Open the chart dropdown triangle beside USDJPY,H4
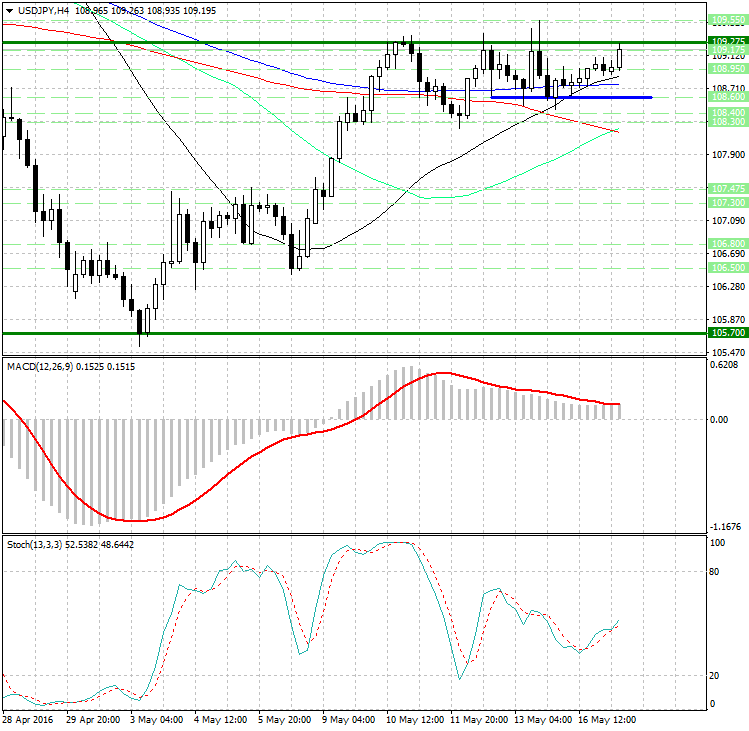 click(x=9, y=11)
